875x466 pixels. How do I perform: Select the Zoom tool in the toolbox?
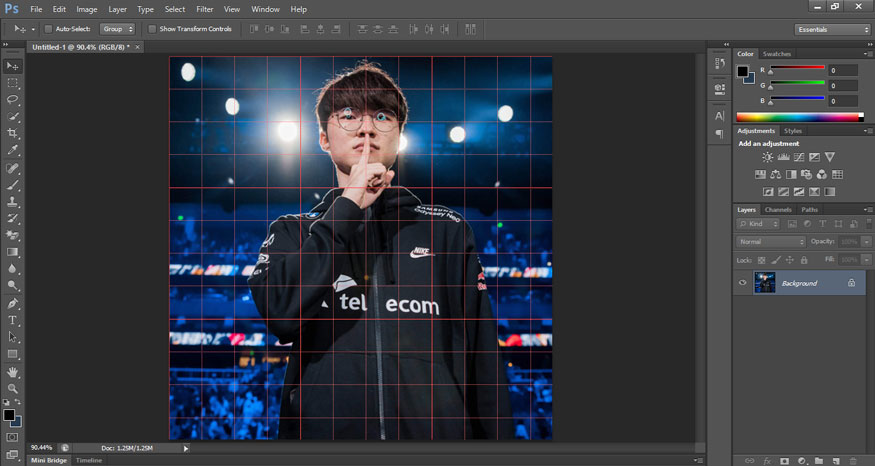(12, 388)
